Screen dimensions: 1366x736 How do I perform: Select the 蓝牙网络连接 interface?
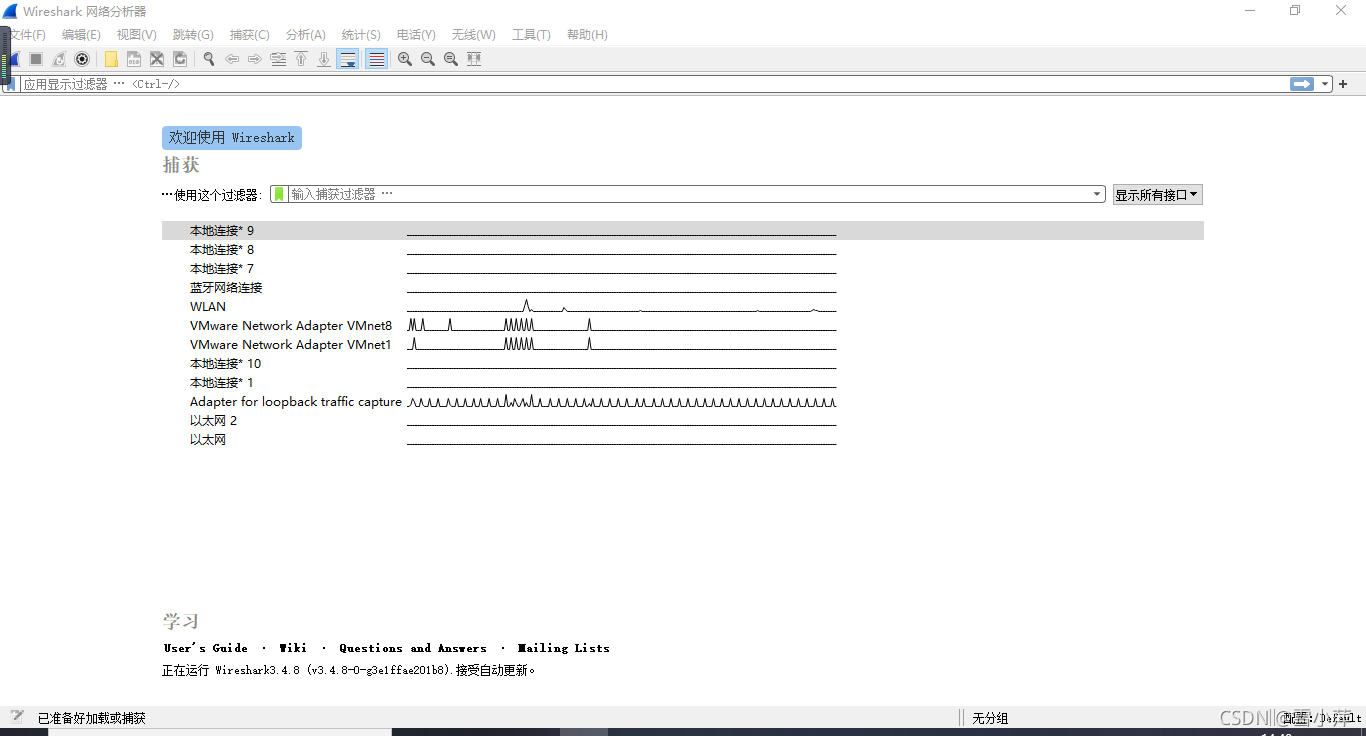pyautogui.click(x=683, y=288)
